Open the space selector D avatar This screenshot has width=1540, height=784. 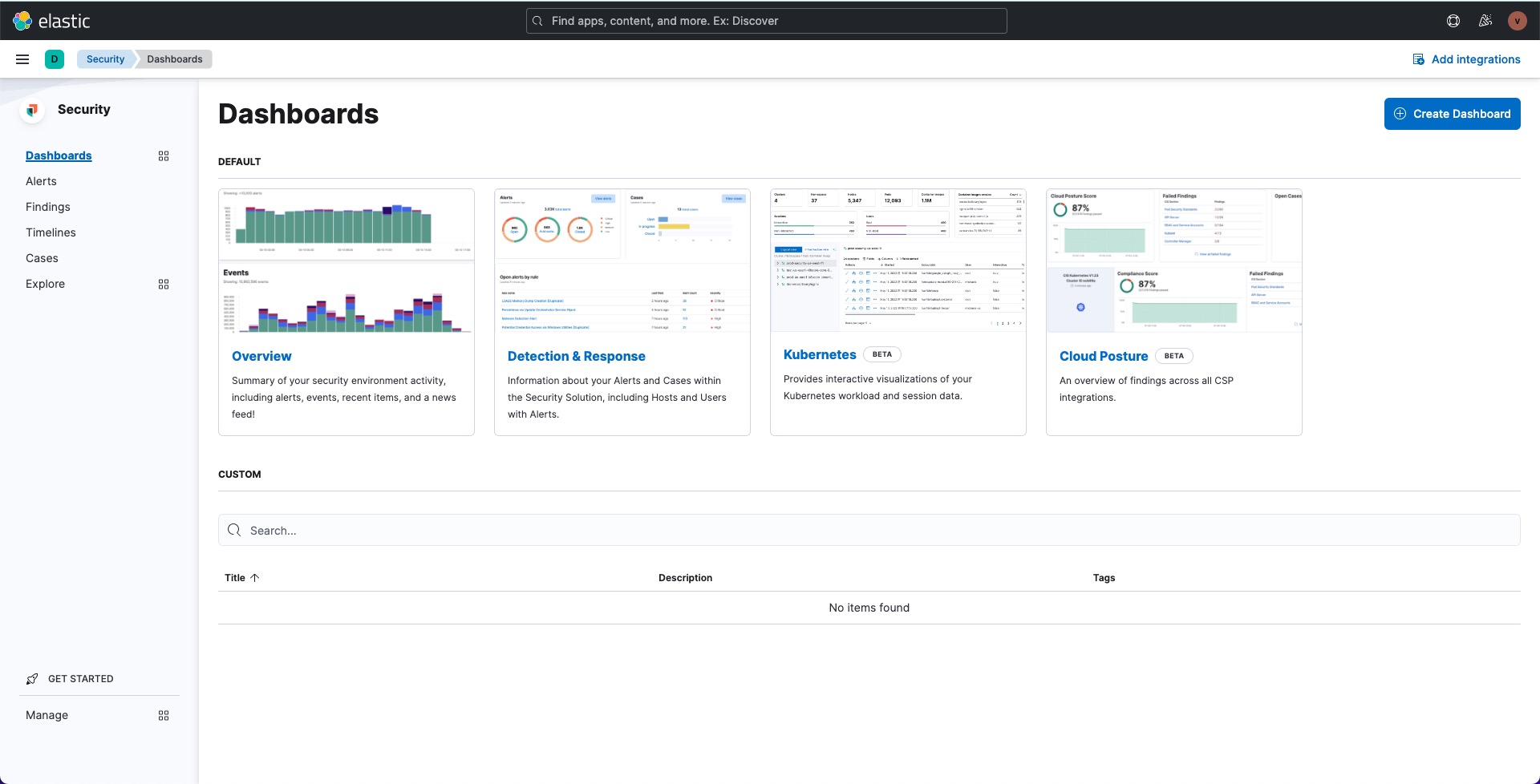point(55,59)
